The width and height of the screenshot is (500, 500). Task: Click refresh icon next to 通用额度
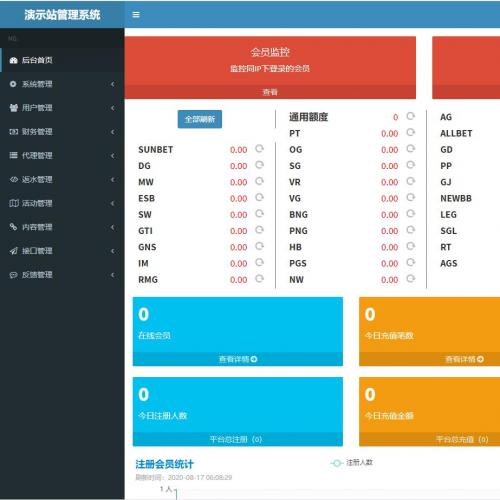pyautogui.click(x=411, y=116)
